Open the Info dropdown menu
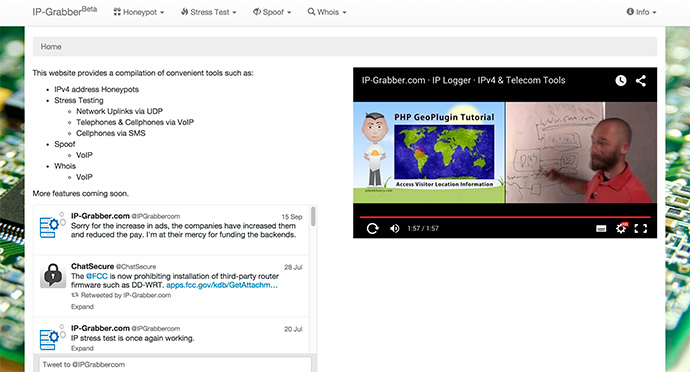Viewport: 690px width, 372px height. (x=642, y=12)
